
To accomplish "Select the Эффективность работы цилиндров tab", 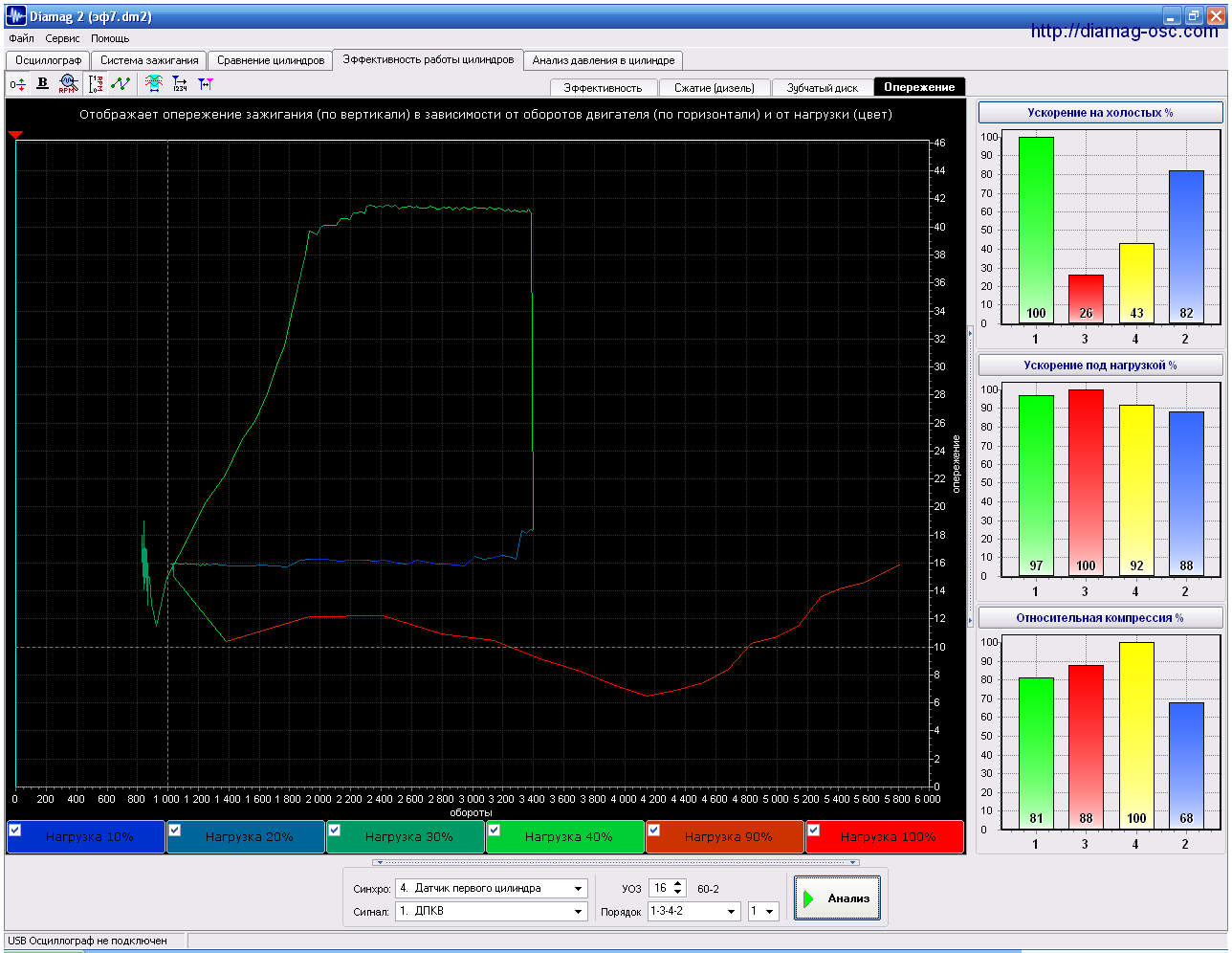I will click(429, 59).
